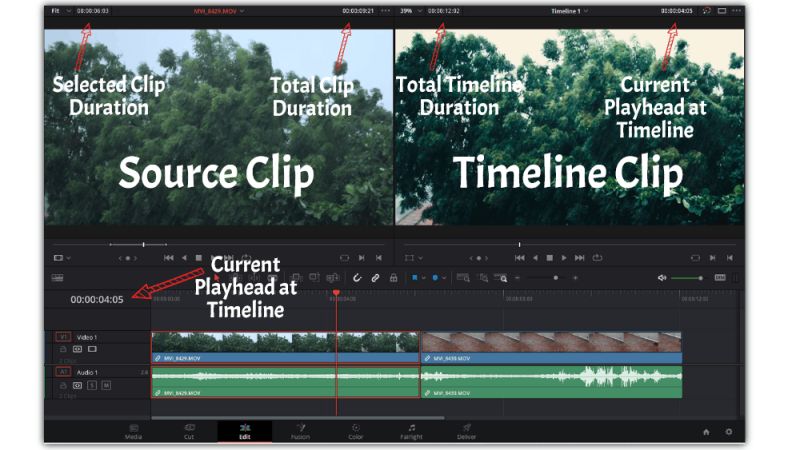
Task: Select second video clip with brick thumbnails
Action: click(552, 347)
